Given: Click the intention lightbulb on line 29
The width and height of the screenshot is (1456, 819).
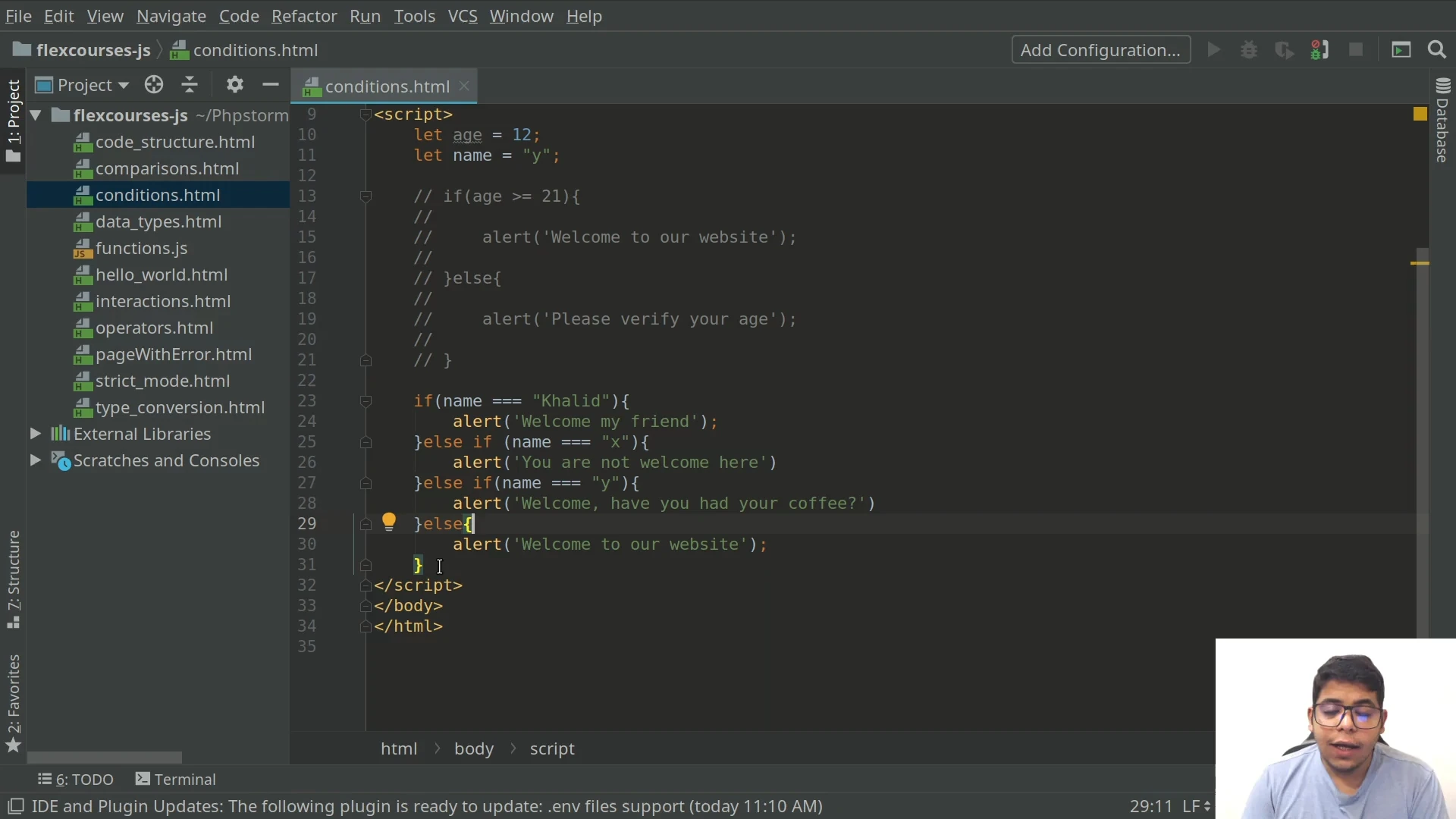Looking at the screenshot, I should [388, 522].
